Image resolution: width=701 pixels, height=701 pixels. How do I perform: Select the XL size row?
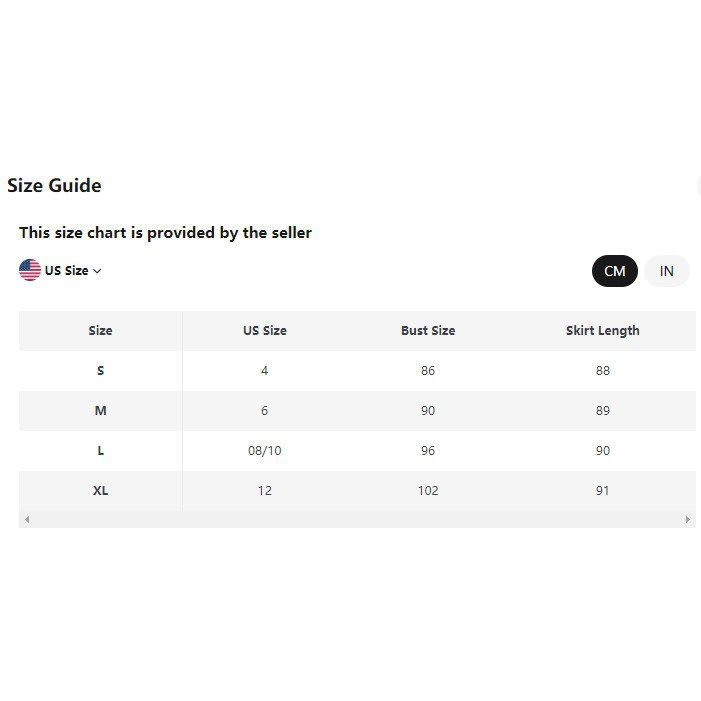(100, 491)
